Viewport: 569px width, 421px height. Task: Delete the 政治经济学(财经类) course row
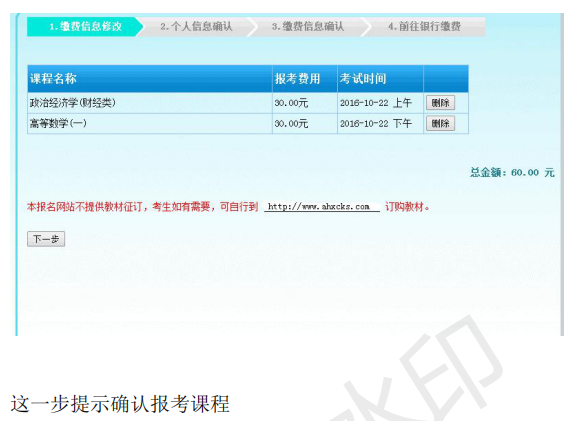(x=440, y=103)
